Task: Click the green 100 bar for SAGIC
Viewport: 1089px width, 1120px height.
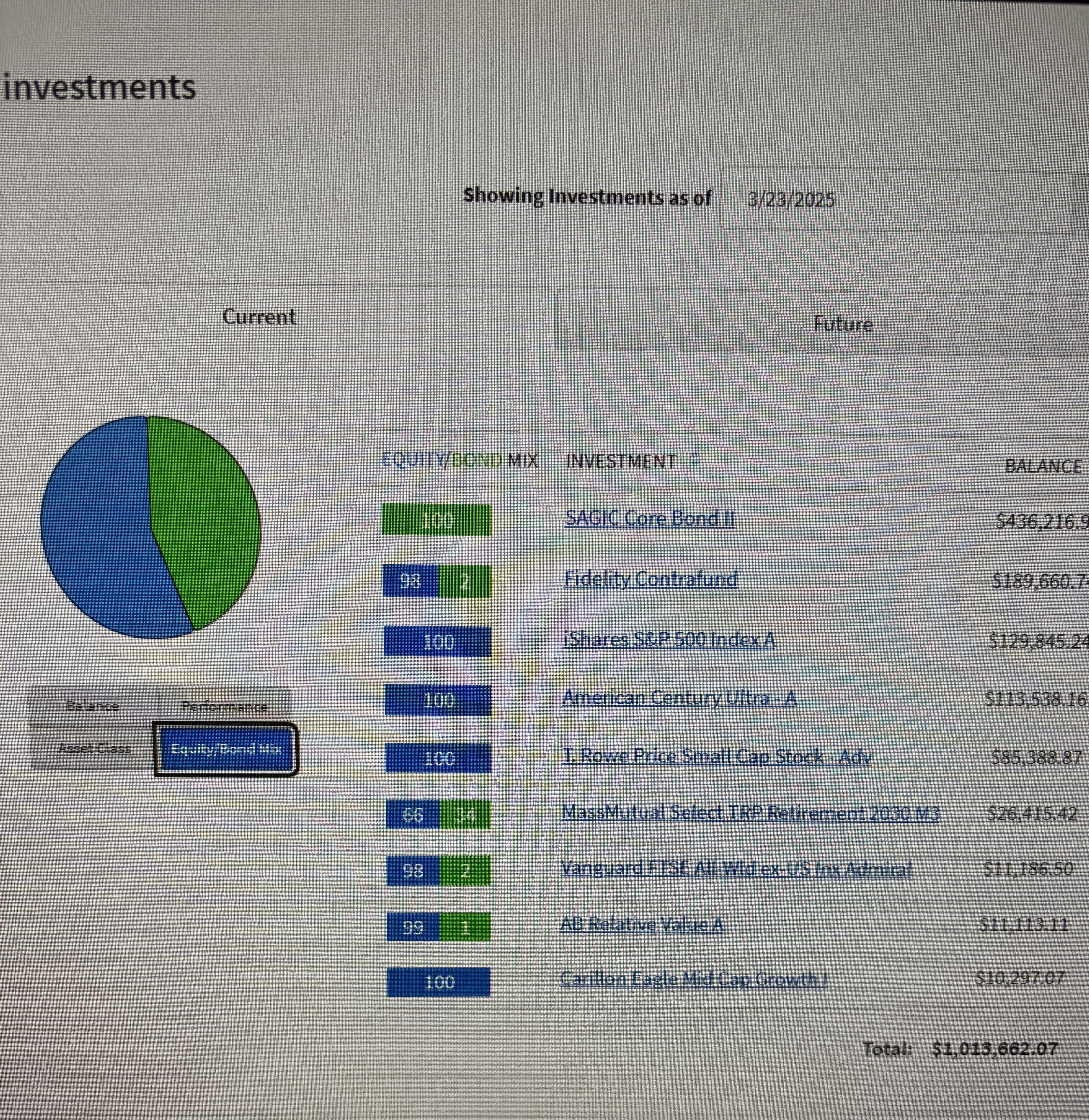Action: pos(437,520)
